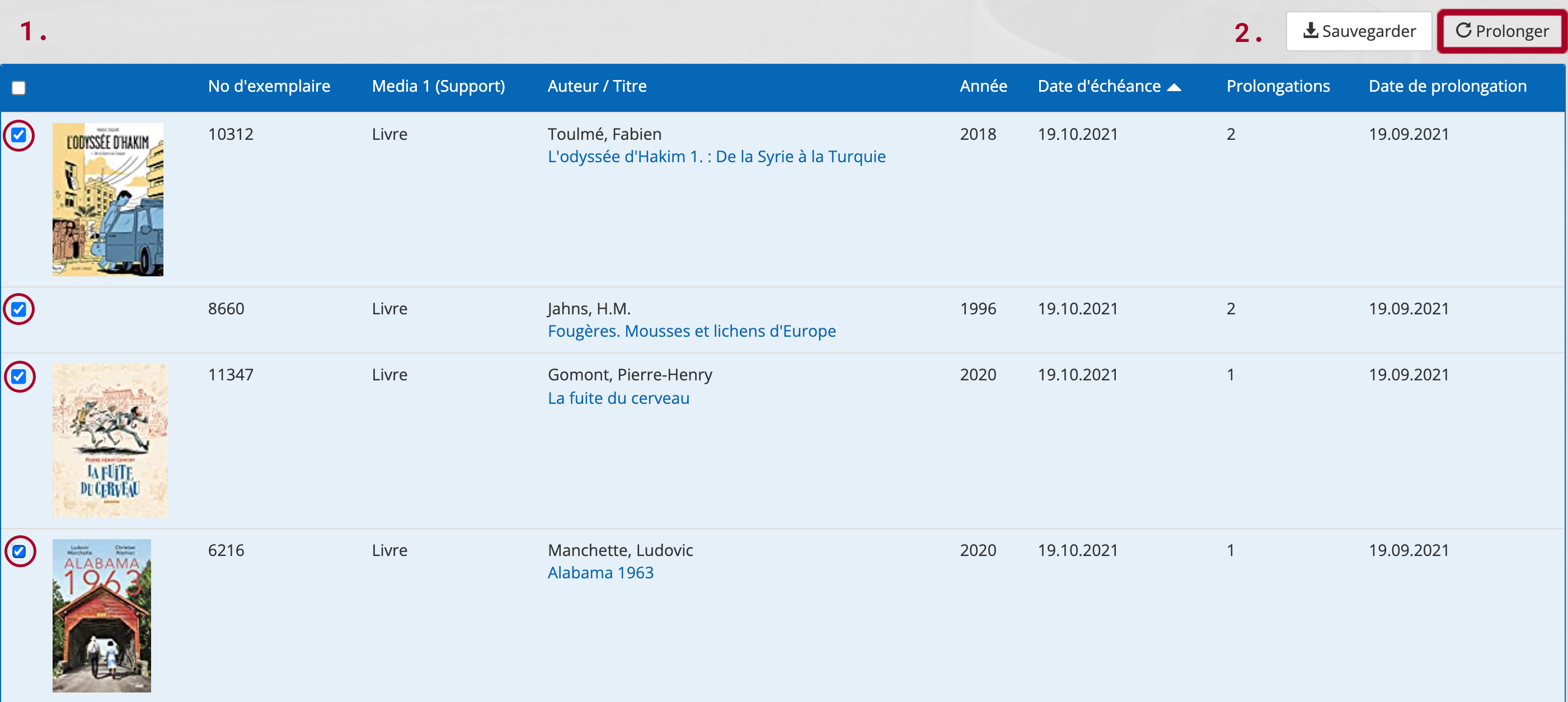Click the ascending sort arrow icon
1568x702 pixels.
tap(1174, 88)
